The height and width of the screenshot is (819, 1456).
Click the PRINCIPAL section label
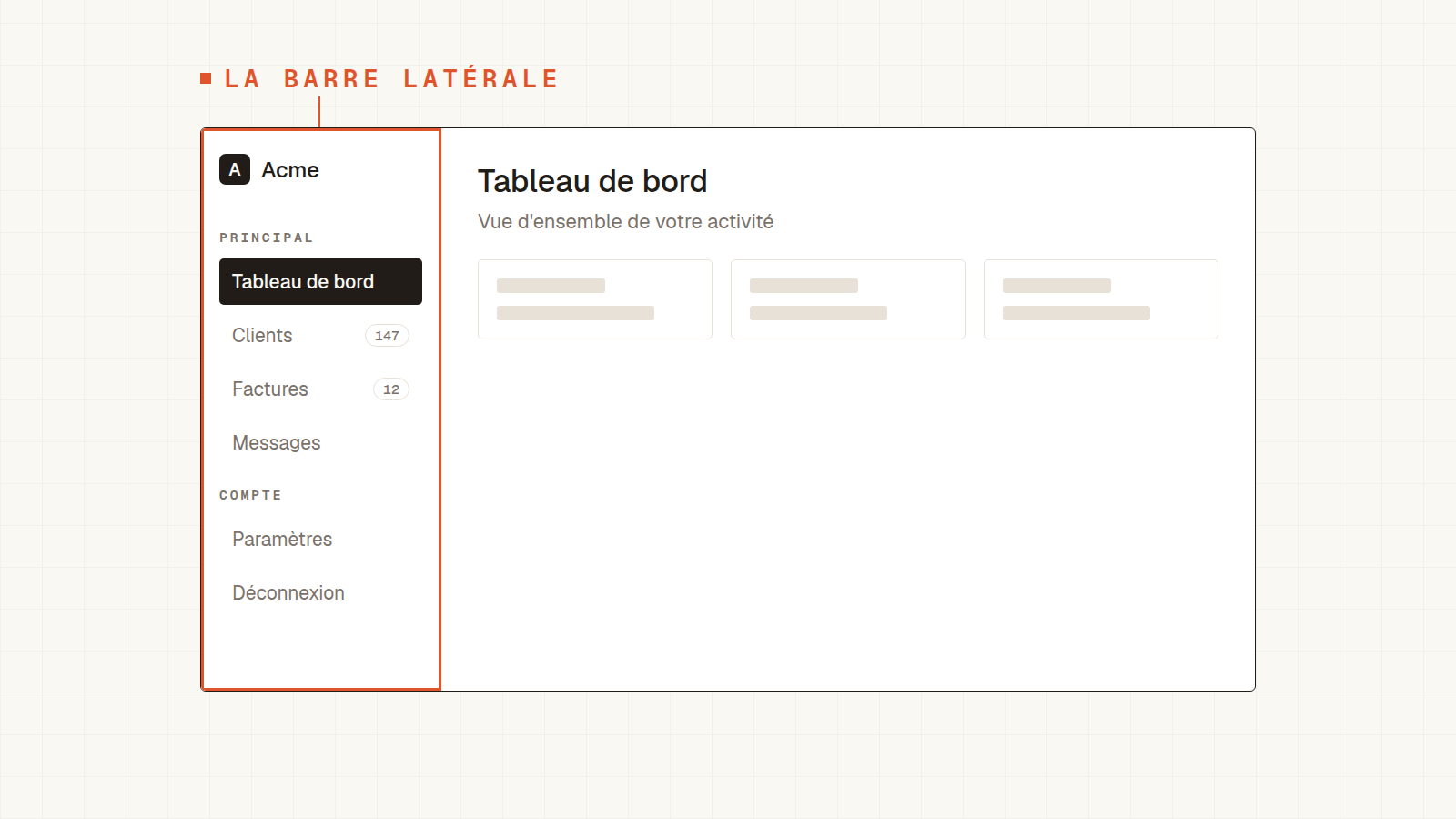pos(266,238)
